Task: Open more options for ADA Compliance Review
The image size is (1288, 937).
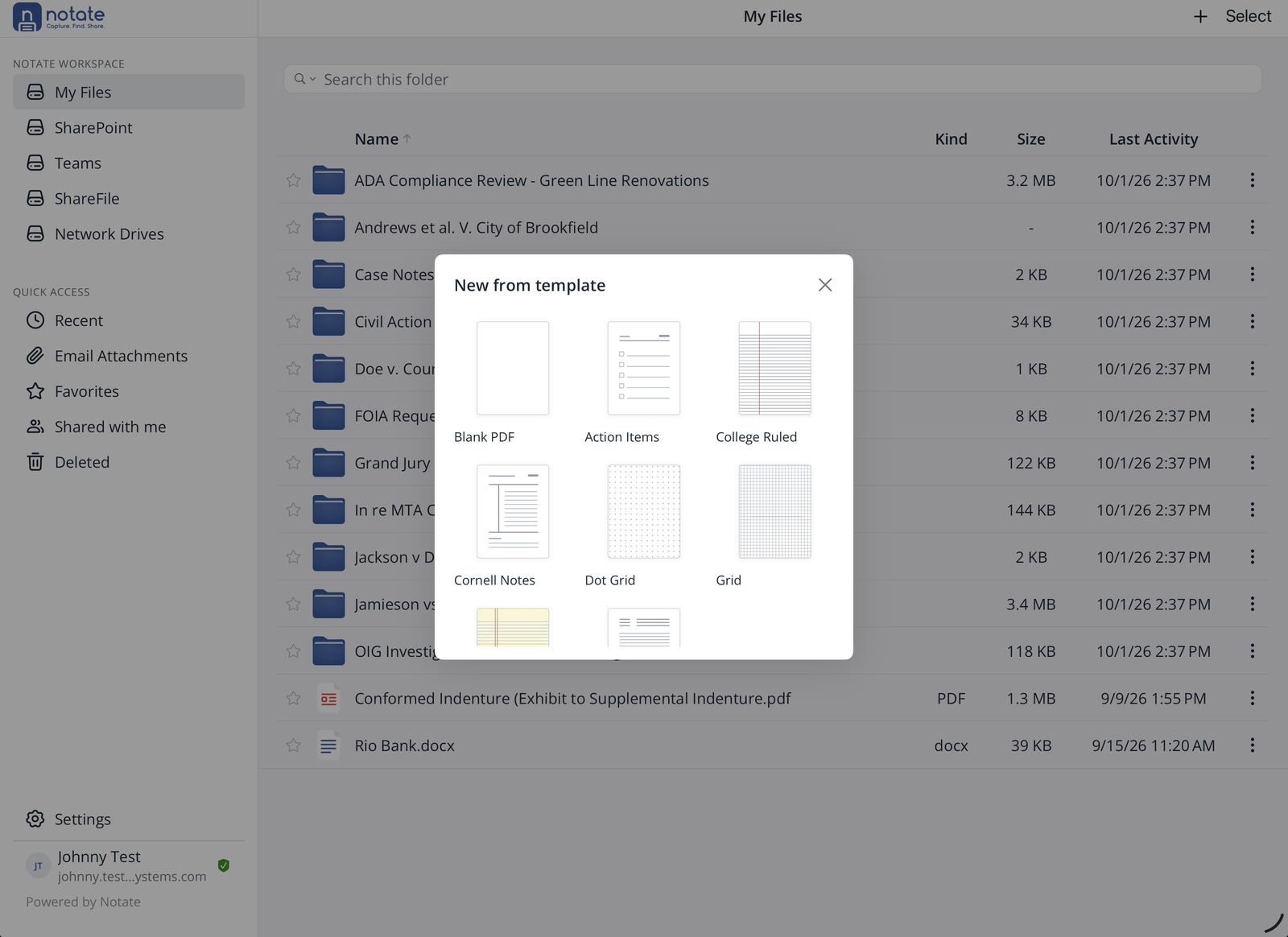Action: click(x=1252, y=180)
